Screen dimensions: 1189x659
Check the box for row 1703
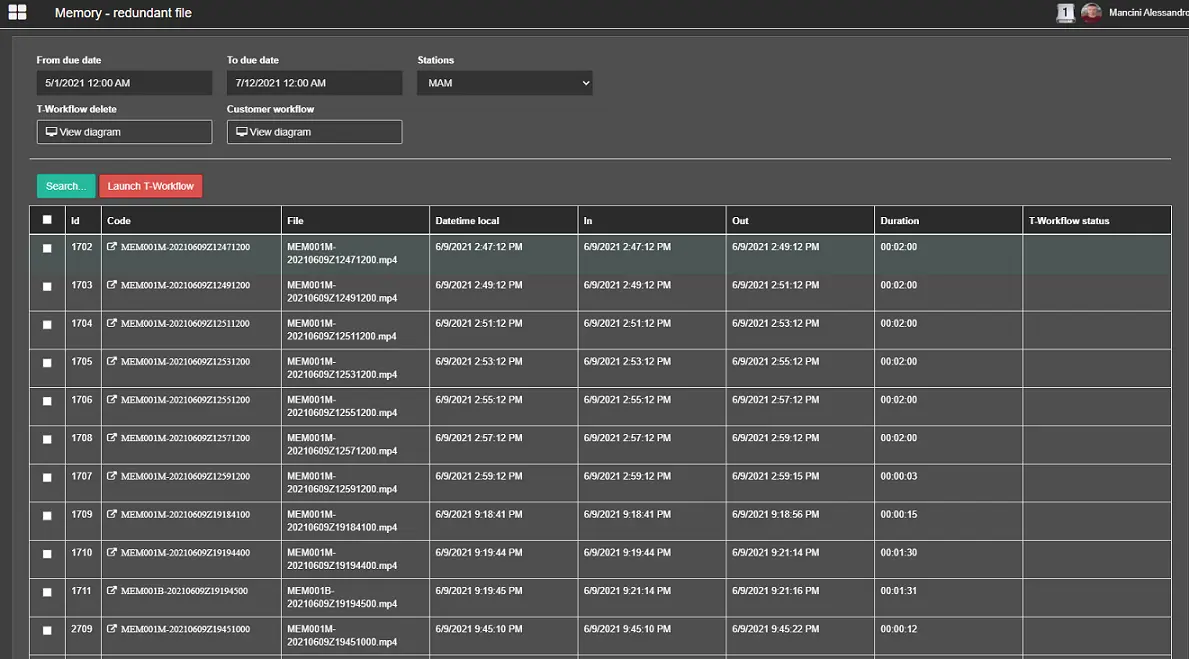(x=47, y=287)
